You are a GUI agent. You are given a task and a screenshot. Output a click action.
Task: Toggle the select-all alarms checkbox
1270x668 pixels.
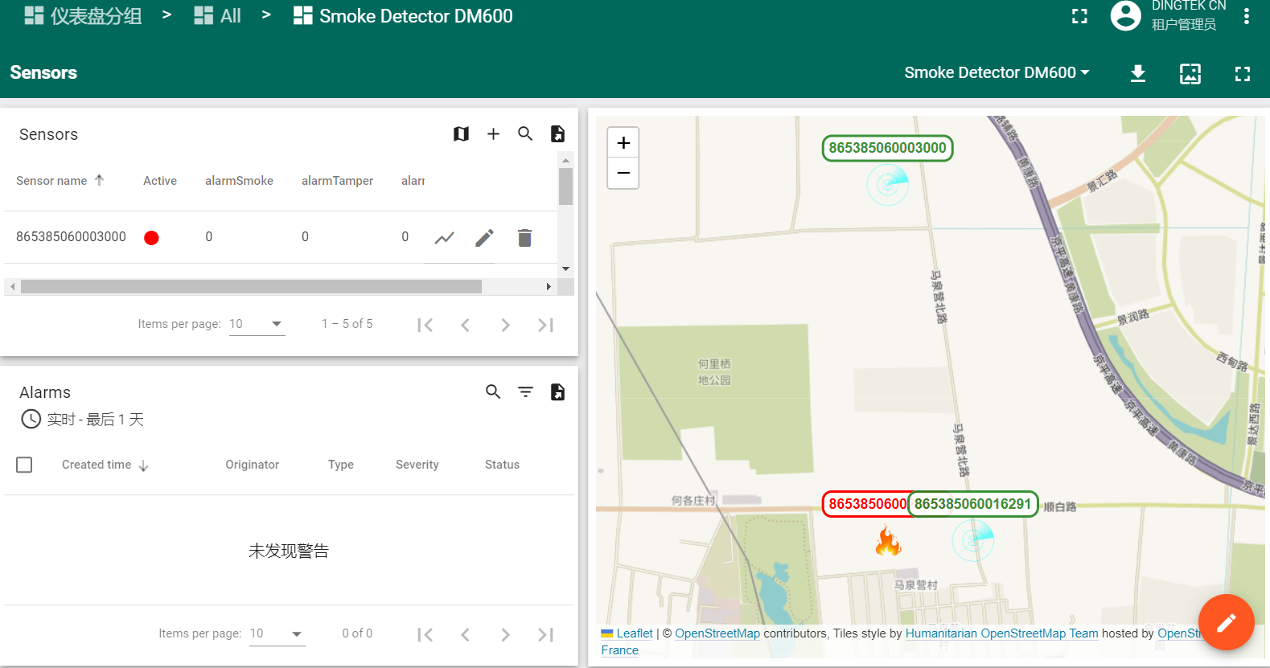(25, 465)
